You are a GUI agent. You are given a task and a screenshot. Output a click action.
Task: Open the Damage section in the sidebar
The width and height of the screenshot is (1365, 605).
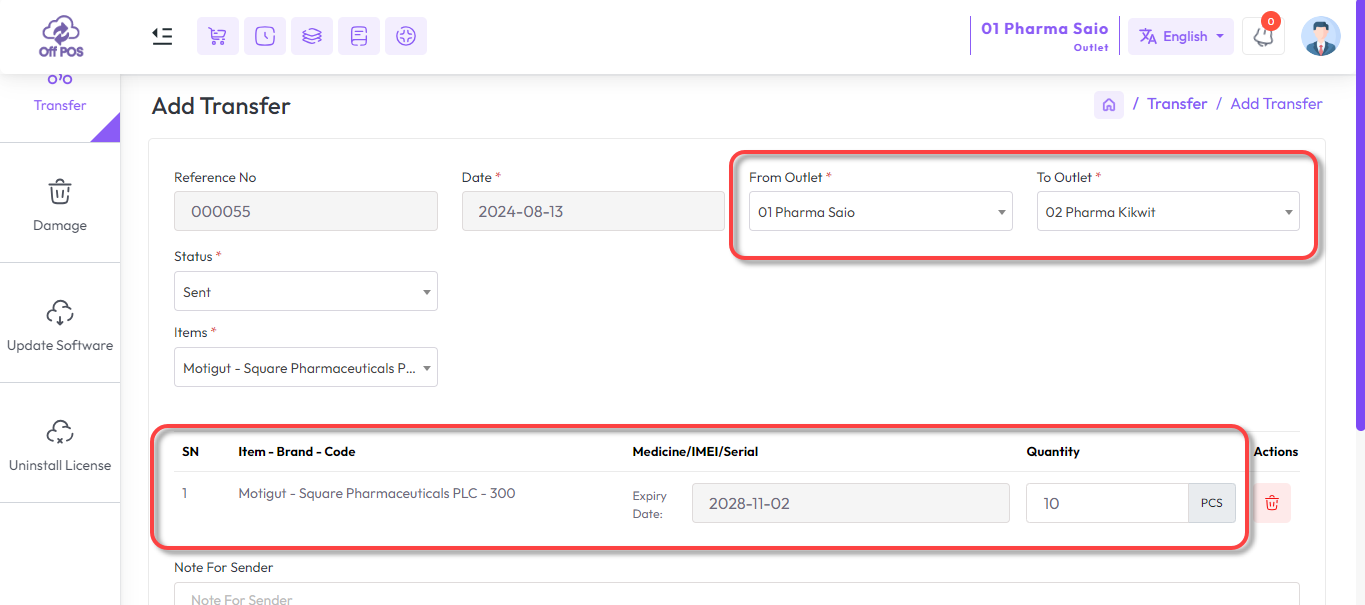coord(60,202)
